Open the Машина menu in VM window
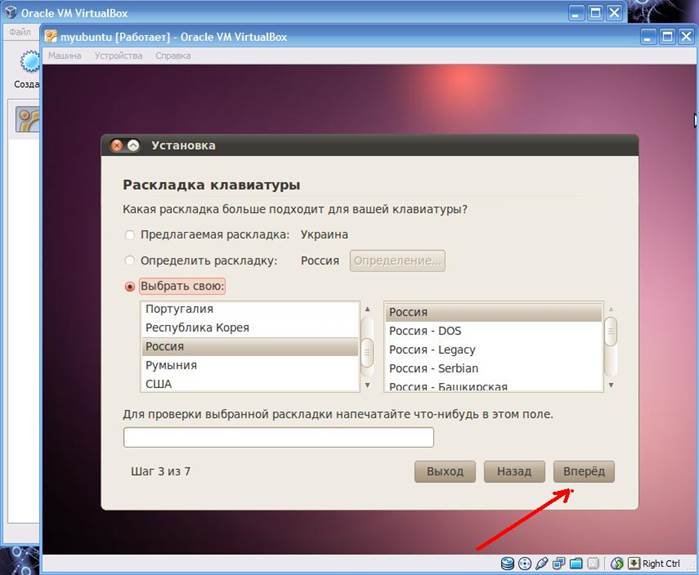Image resolution: width=699 pixels, height=575 pixels. [65, 56]
